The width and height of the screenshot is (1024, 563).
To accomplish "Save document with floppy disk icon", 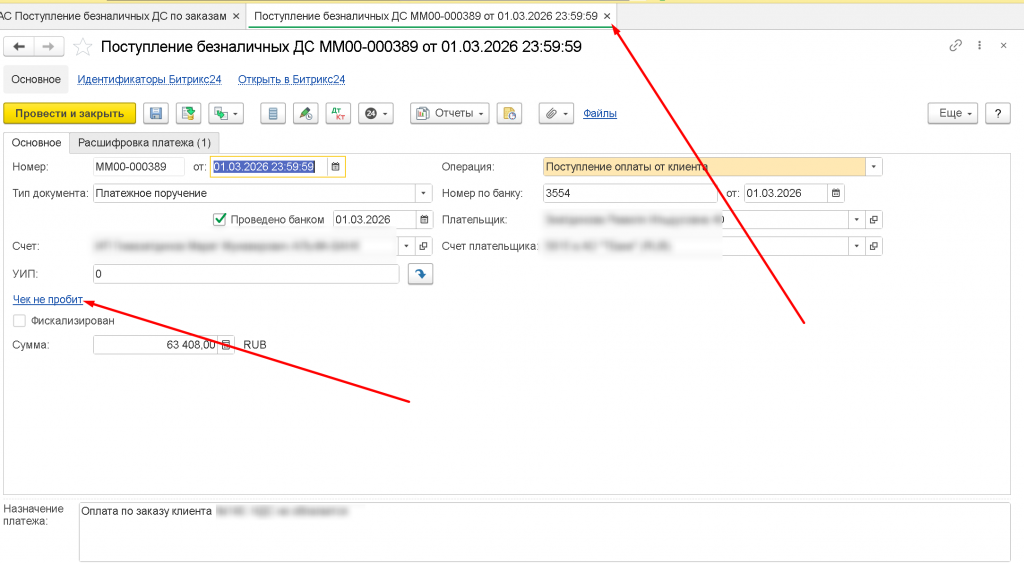I will [156, 113].
